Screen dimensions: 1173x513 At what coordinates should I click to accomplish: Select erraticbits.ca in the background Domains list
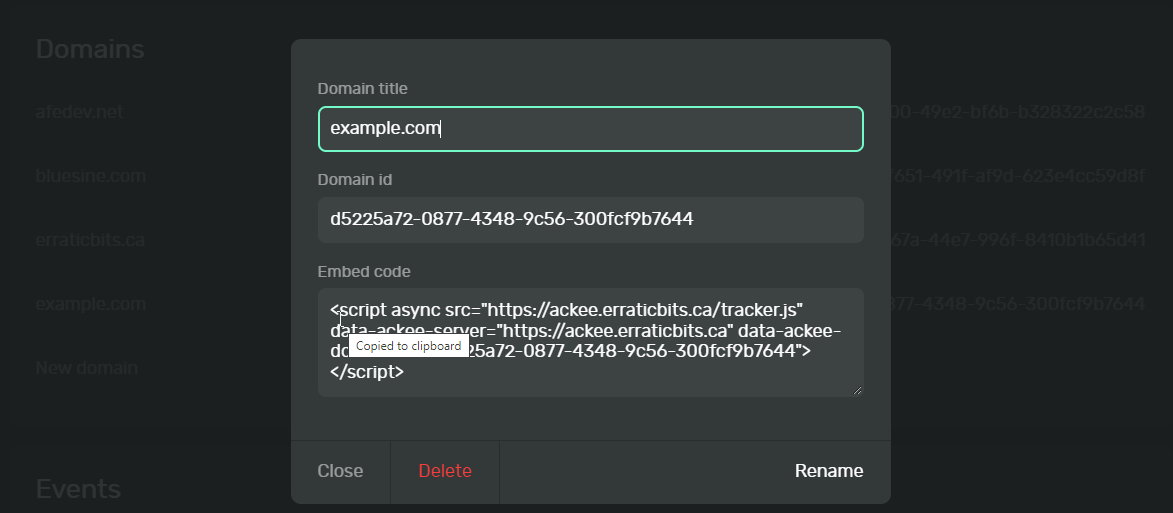91,240
